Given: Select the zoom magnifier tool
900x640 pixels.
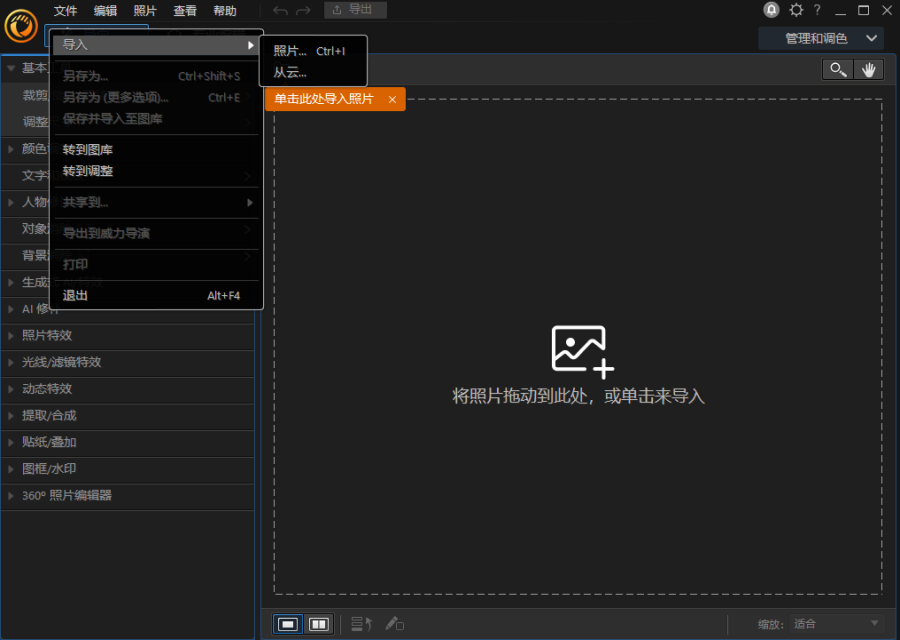Looking at the screenshot, I should tap(838, 69).
